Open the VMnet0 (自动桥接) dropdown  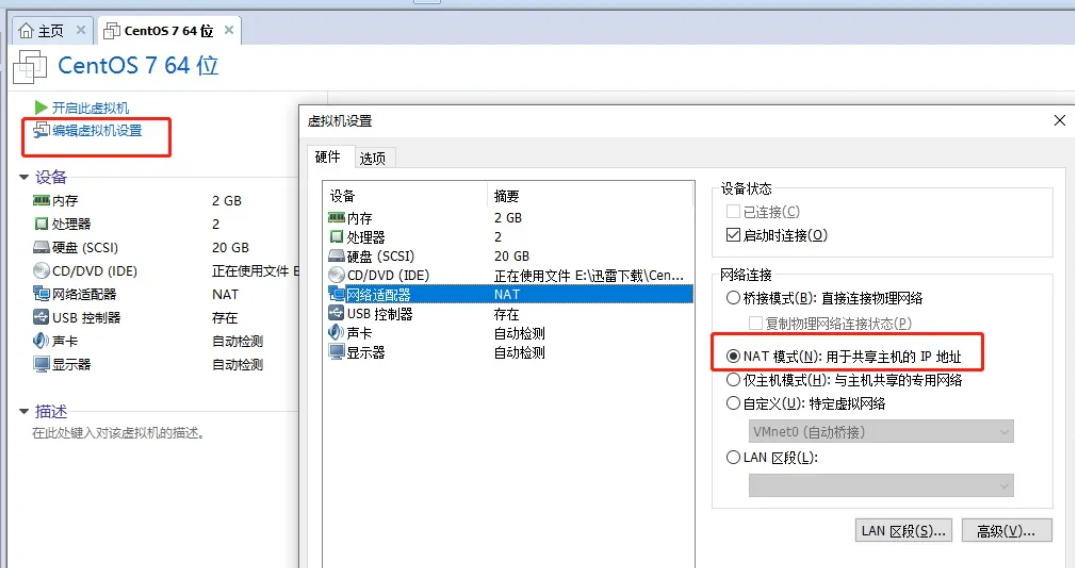881,431
